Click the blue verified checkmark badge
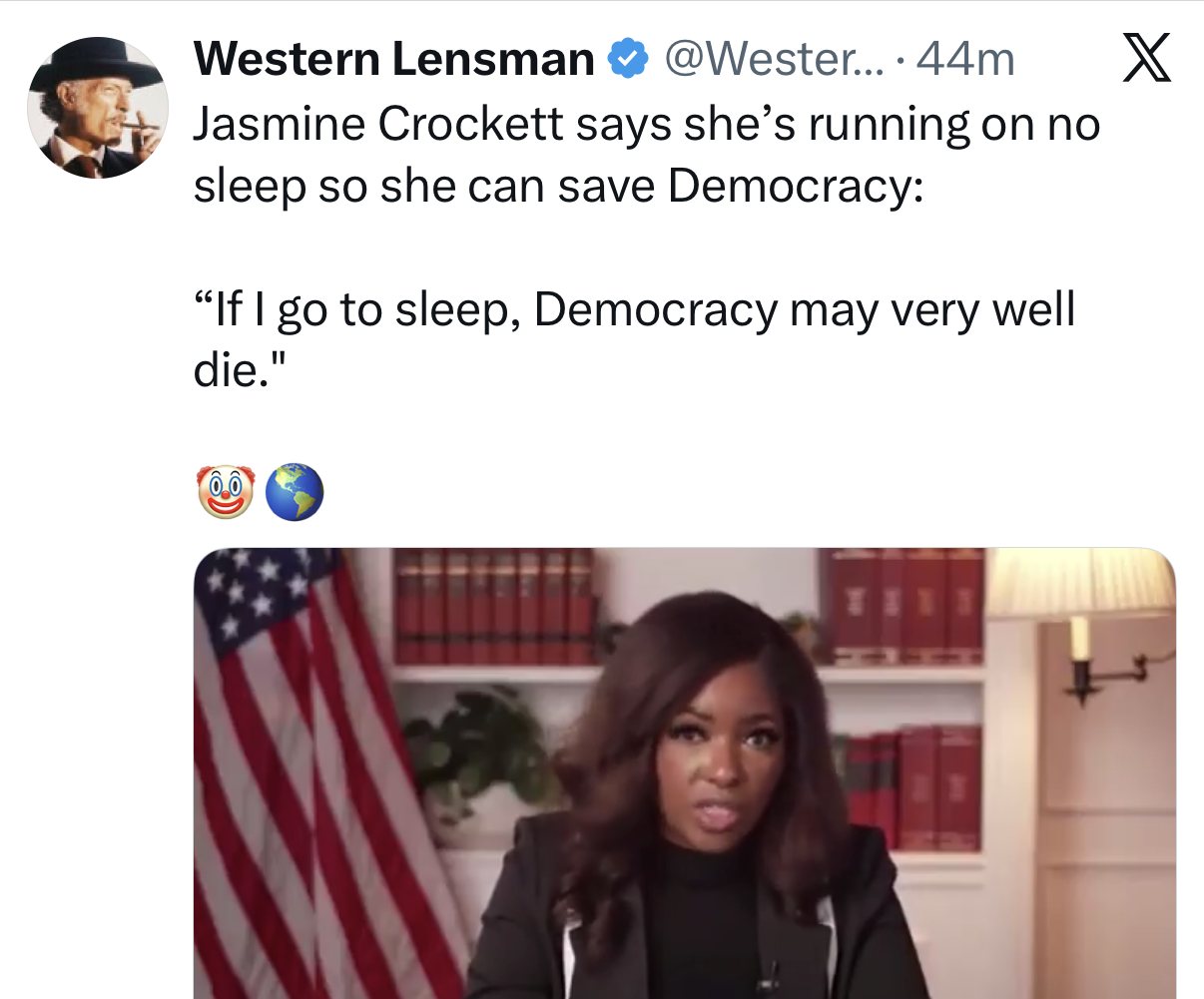This screenshot has height=999, width=1204. click(x=626, y=59)
